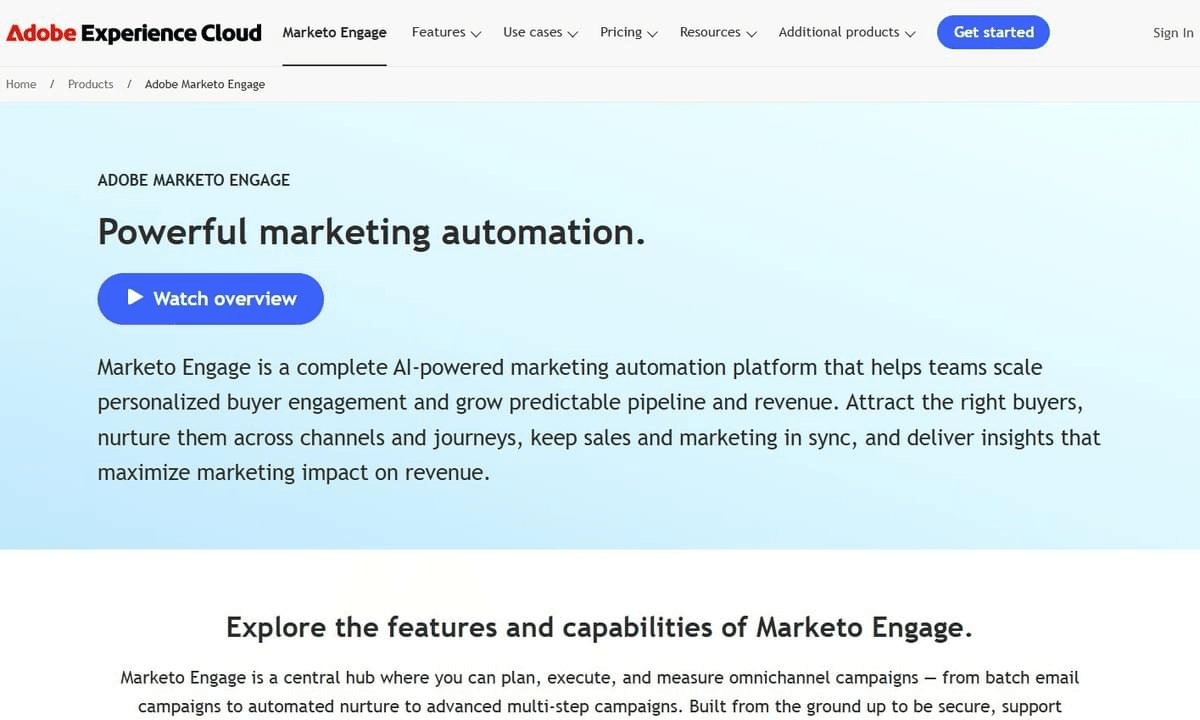The image size is (1200, 720).
Task: Expand the Features dropdown menu
Action: point(446,32)
